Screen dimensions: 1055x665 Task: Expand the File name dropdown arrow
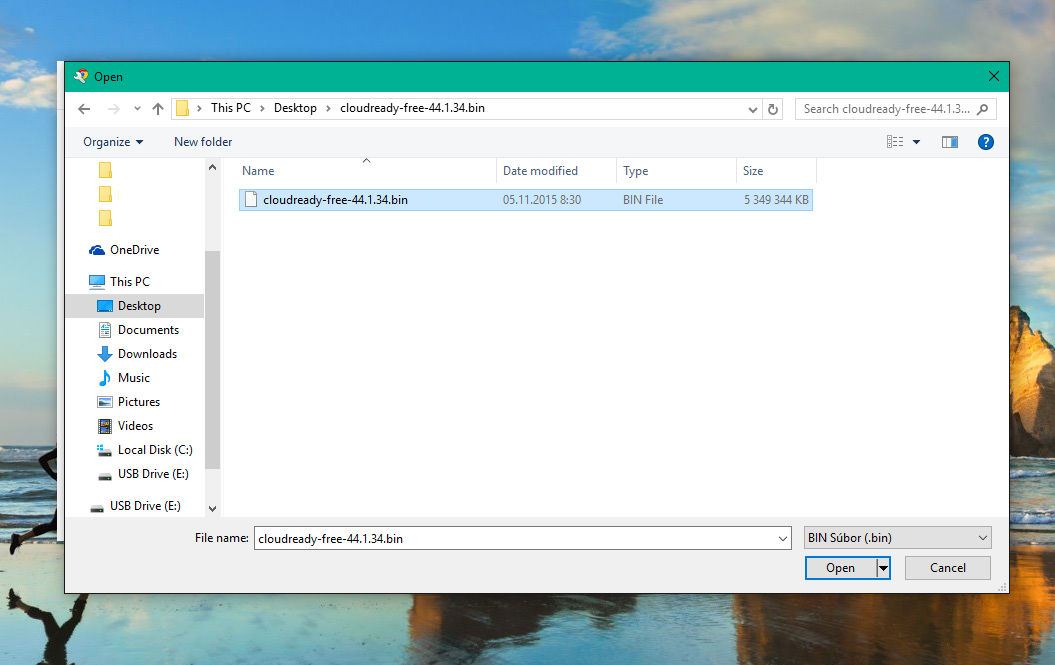783,538
